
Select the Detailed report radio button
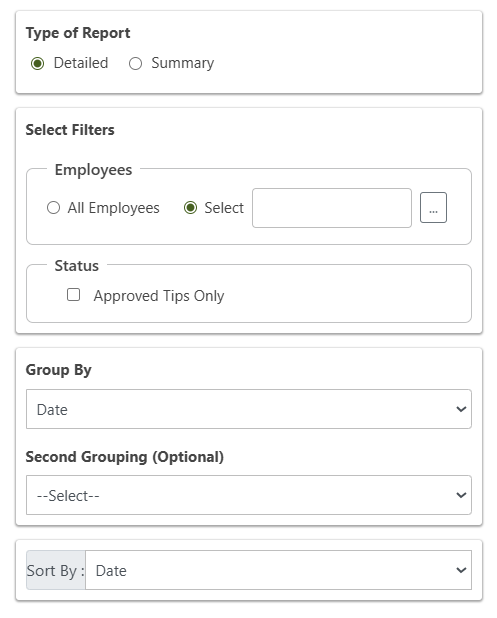click(37, 63)
